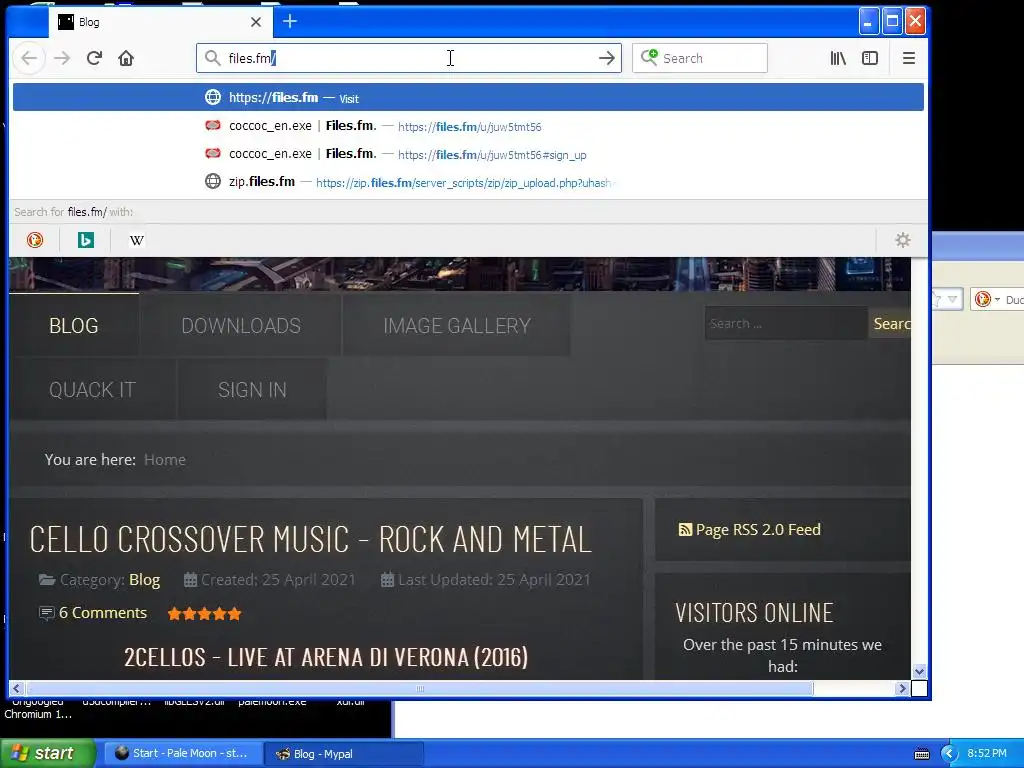The width and height of the screenshot is (1024, 768).
Task: Open the browser Home page
Action: (126, 58)
